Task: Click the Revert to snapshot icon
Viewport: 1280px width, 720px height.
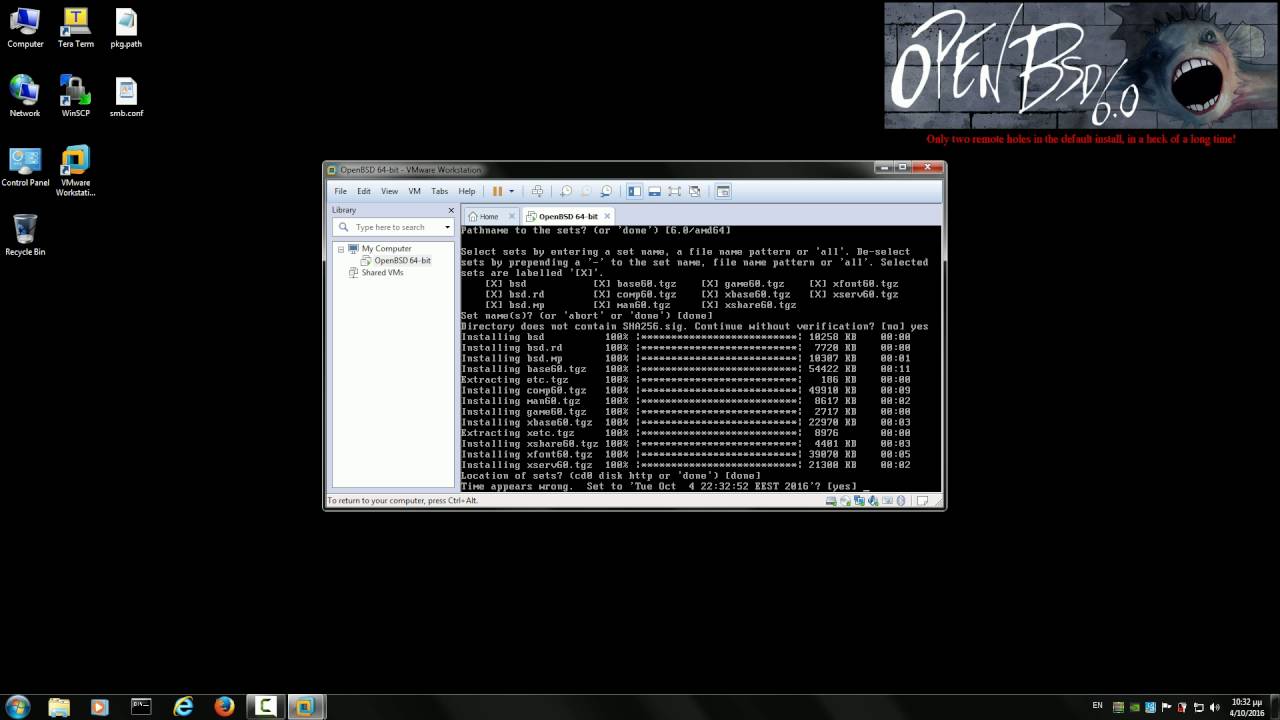Action: coord(586,191)
